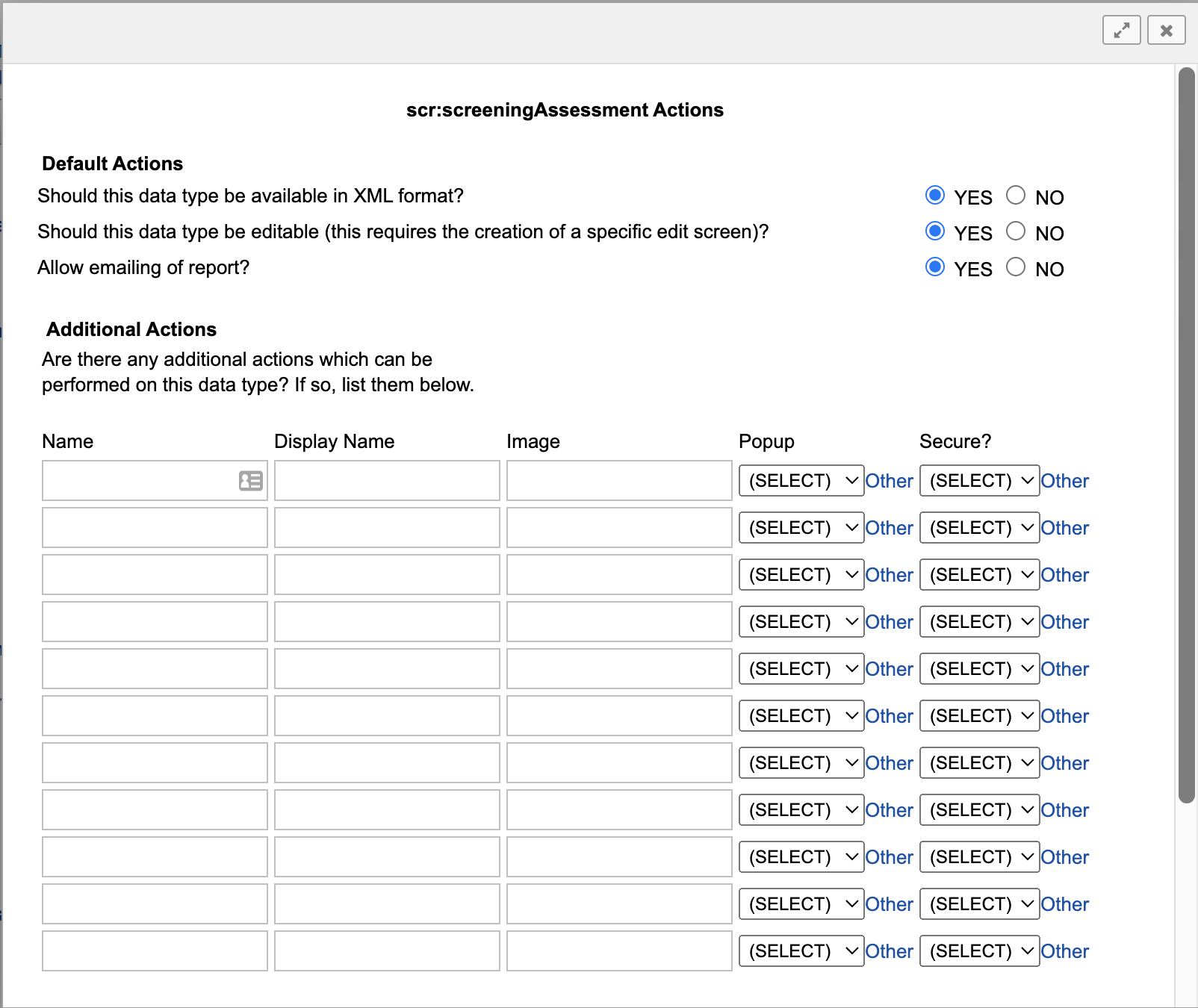
Task: Choose YES for XML format option
Action: (934, 196)
